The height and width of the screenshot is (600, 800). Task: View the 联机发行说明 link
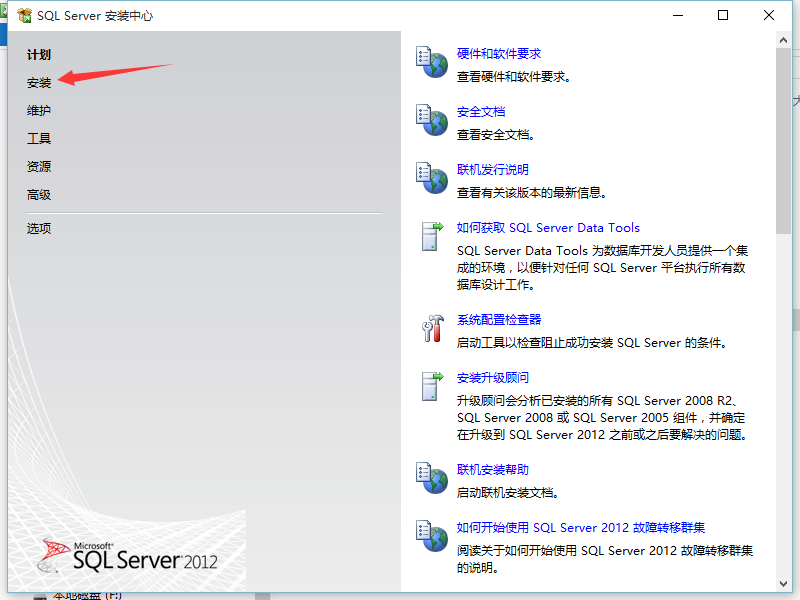(x=492, y=169)
